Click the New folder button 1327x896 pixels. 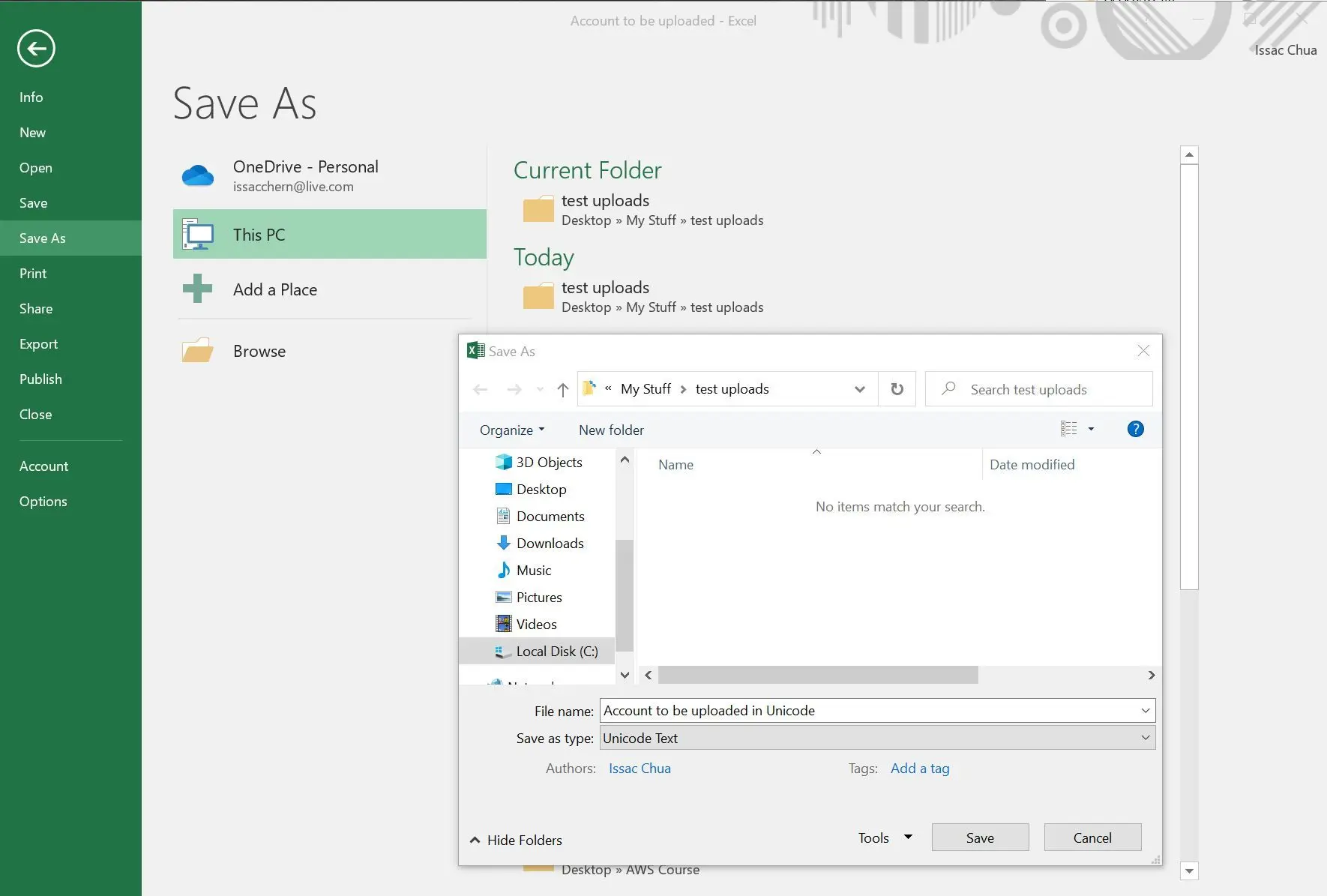(611, 430)
